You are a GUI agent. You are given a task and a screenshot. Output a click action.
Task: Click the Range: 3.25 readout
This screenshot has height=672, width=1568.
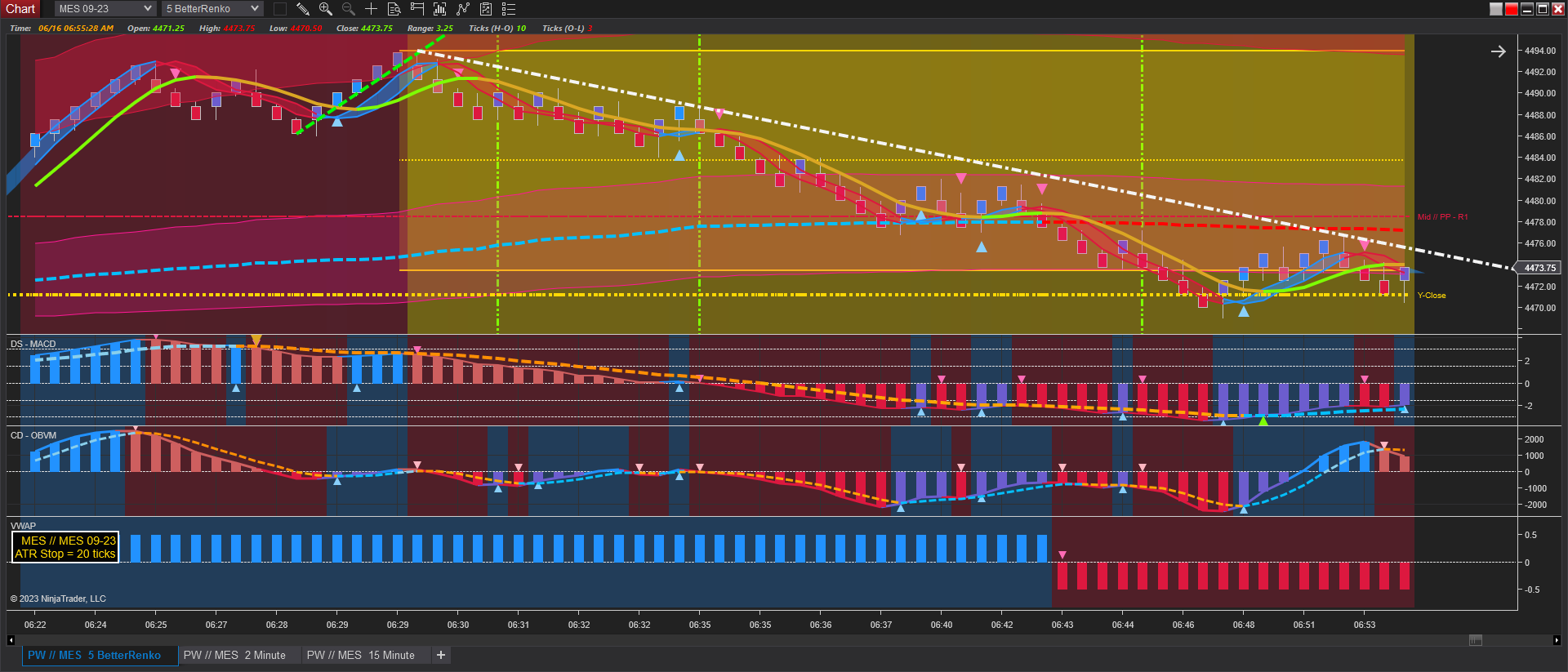coord(430,28)
